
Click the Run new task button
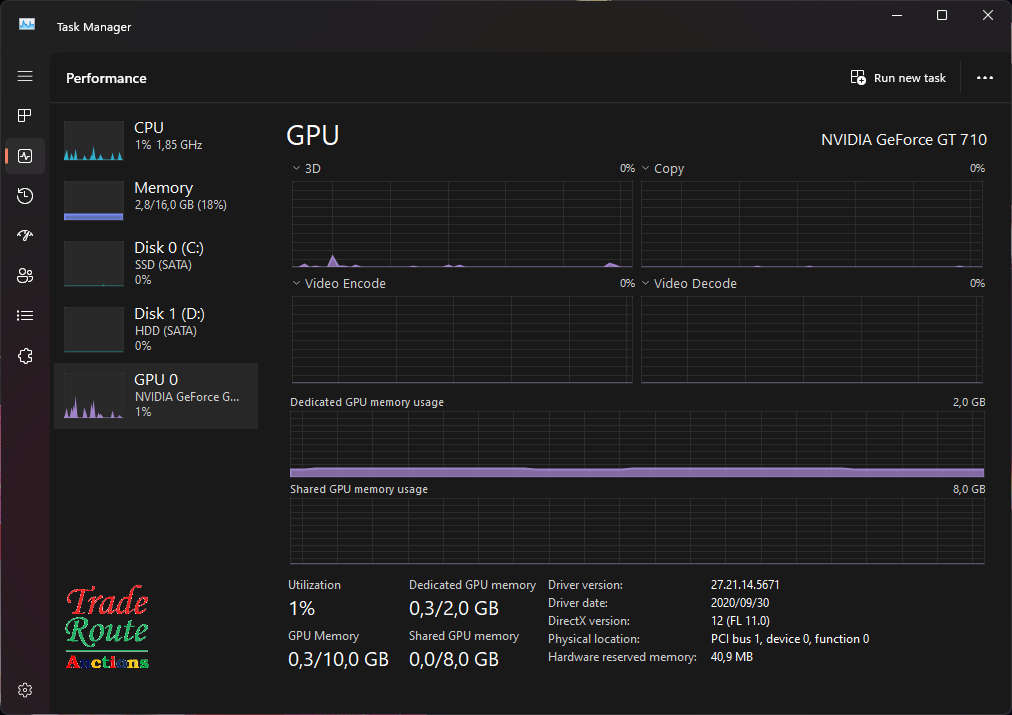897,77
